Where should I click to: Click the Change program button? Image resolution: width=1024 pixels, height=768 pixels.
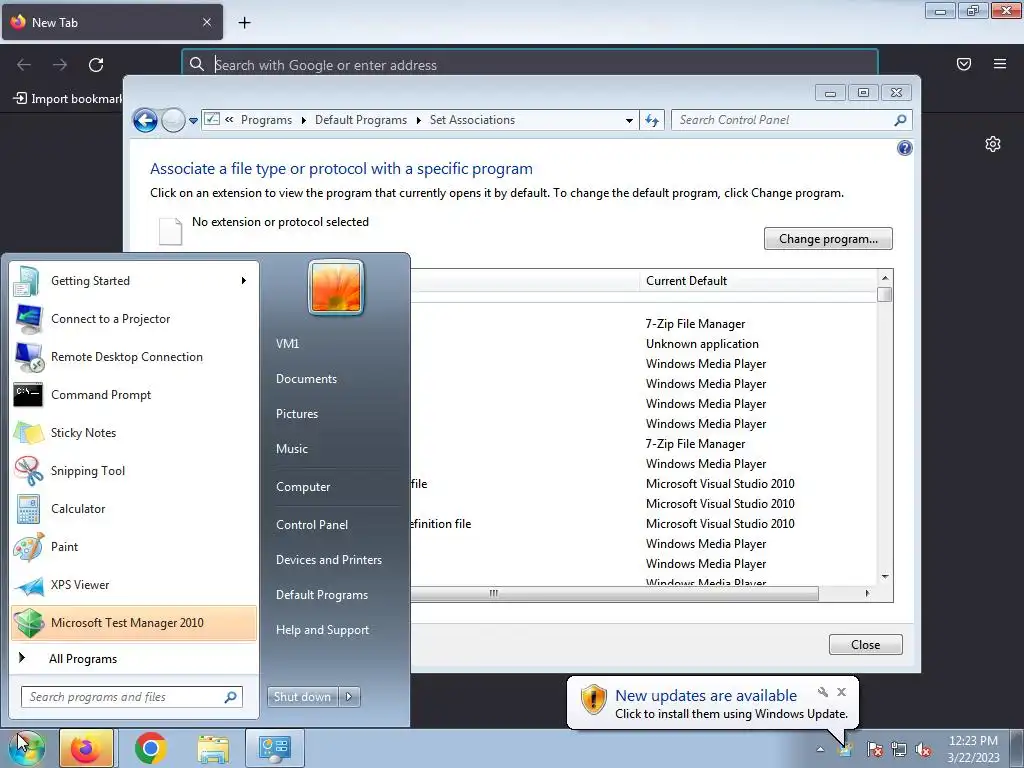[828, 239]
